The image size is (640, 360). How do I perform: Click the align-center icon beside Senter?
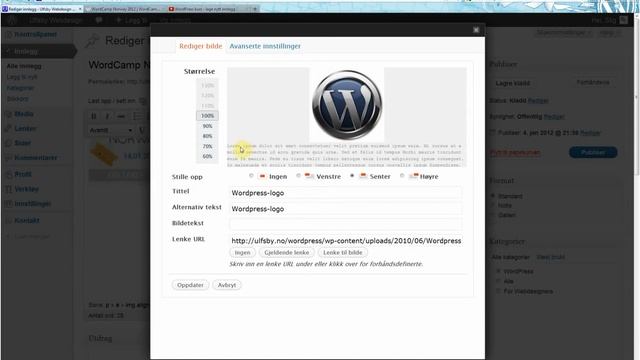[363, 176]
